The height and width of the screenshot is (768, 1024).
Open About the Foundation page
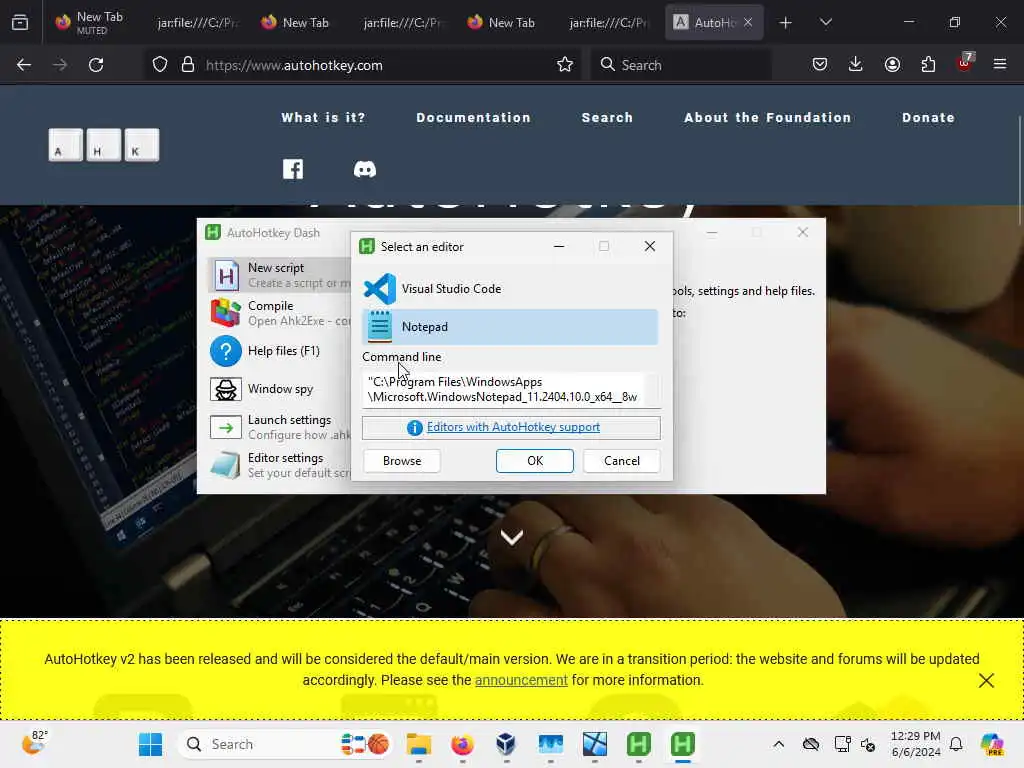pyautogui.click(x=768, y=118)
